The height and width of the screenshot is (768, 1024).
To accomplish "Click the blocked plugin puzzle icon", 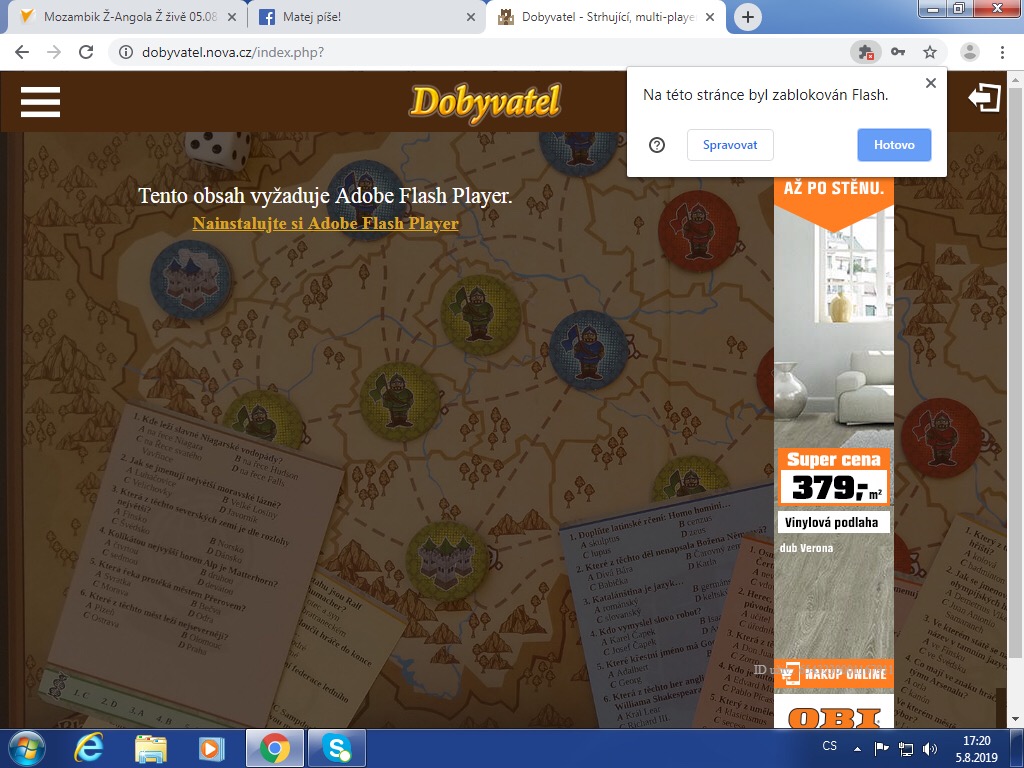I will pos(866,52).
